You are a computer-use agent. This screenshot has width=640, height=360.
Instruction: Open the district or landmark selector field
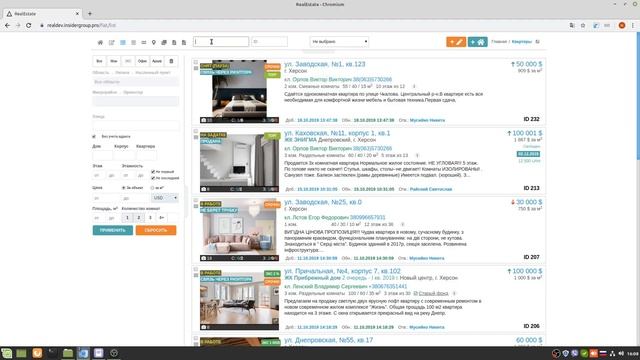coord(136,101)
